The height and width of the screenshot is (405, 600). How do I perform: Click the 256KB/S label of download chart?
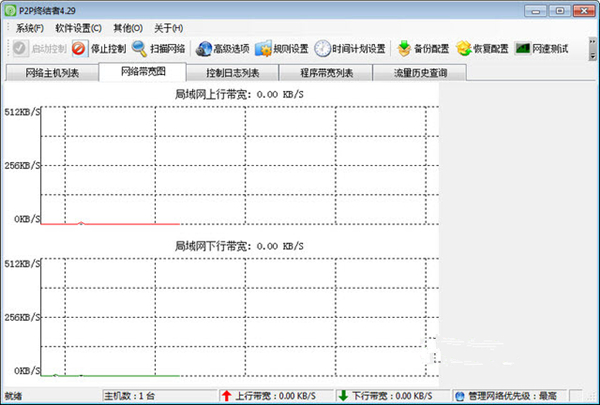pos(22,317)
